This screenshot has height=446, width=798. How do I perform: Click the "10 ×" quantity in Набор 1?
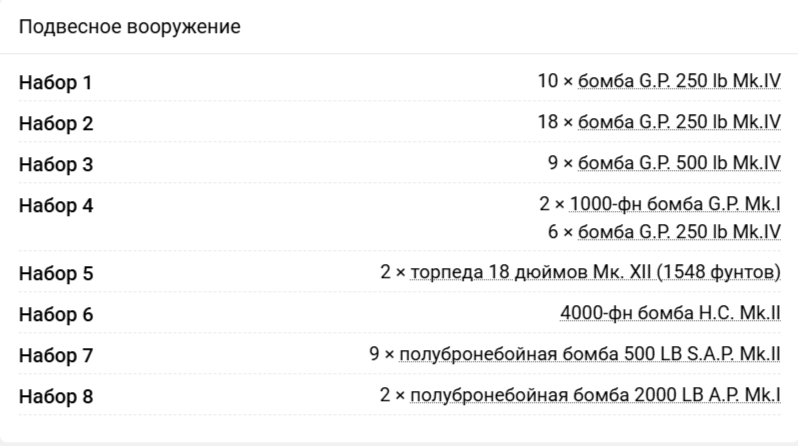click(549, 82)
